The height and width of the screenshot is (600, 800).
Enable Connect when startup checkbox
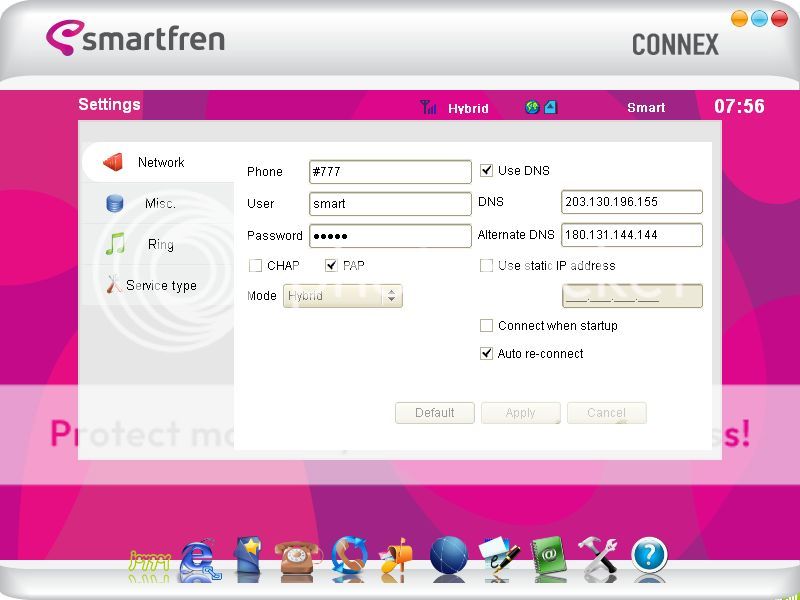(x=487, y=326)
